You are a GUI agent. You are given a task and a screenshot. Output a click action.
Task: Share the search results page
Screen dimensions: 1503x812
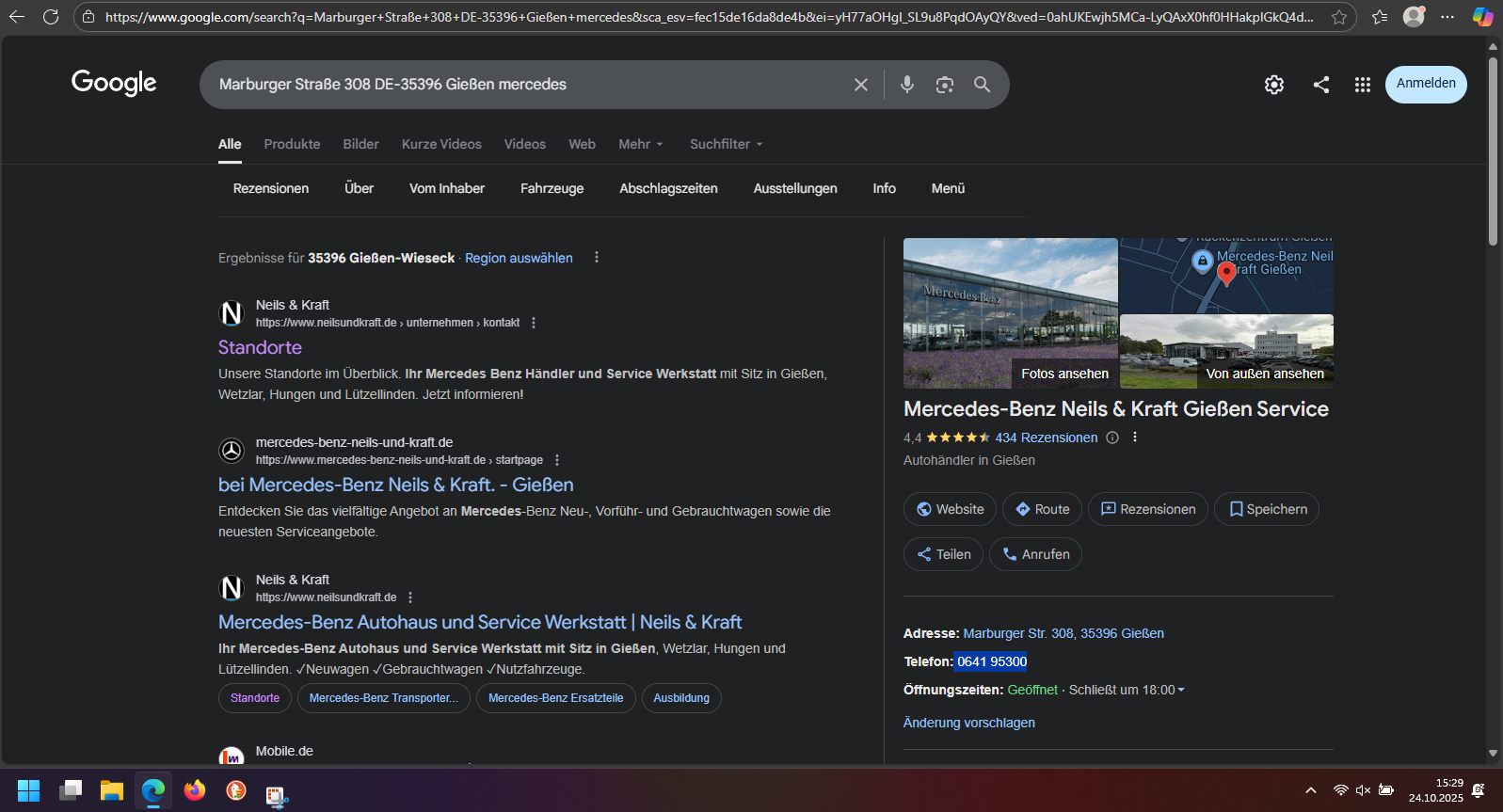pos(1321,85)
